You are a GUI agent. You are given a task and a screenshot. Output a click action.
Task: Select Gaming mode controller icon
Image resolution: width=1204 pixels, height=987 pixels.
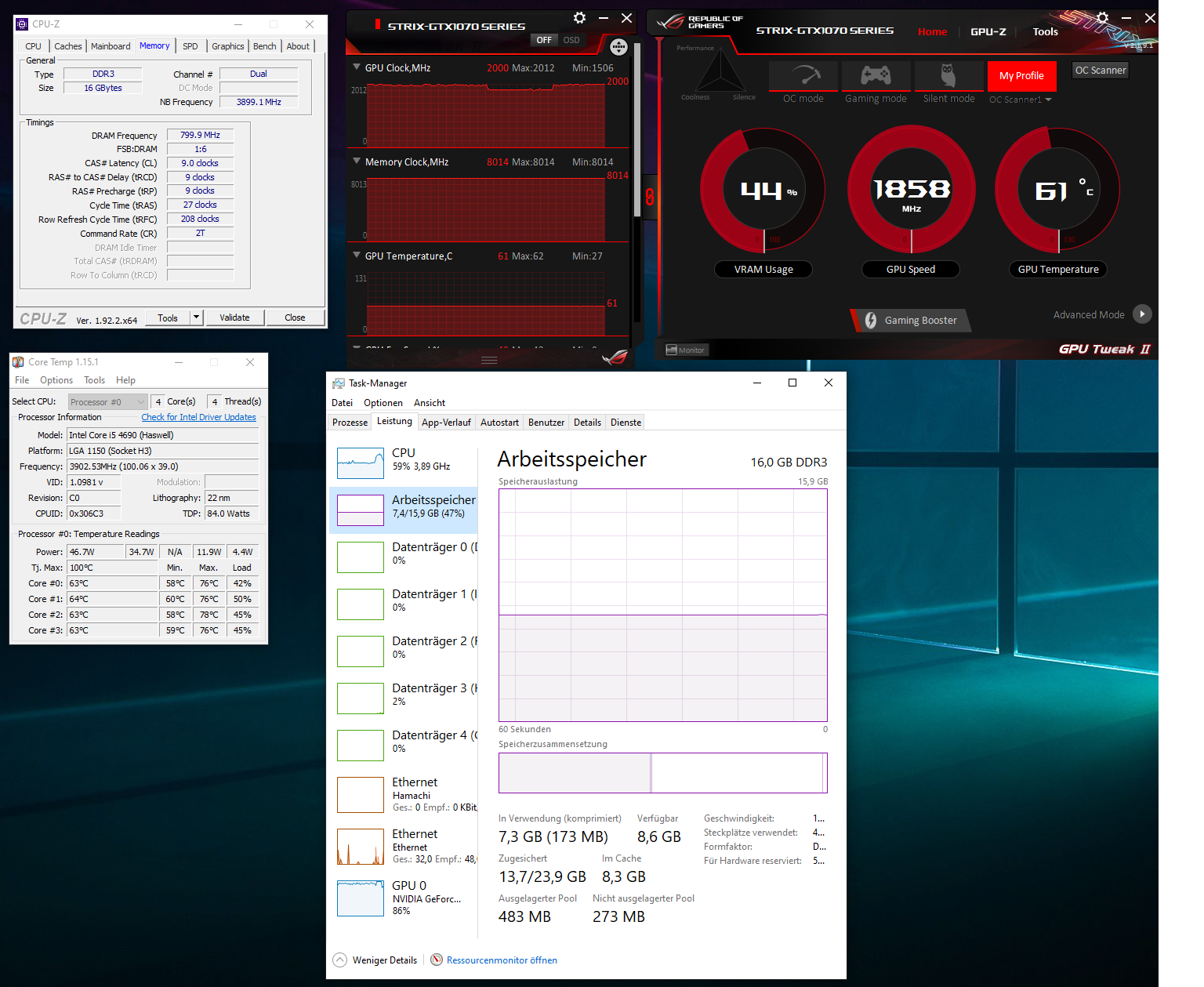876,76
